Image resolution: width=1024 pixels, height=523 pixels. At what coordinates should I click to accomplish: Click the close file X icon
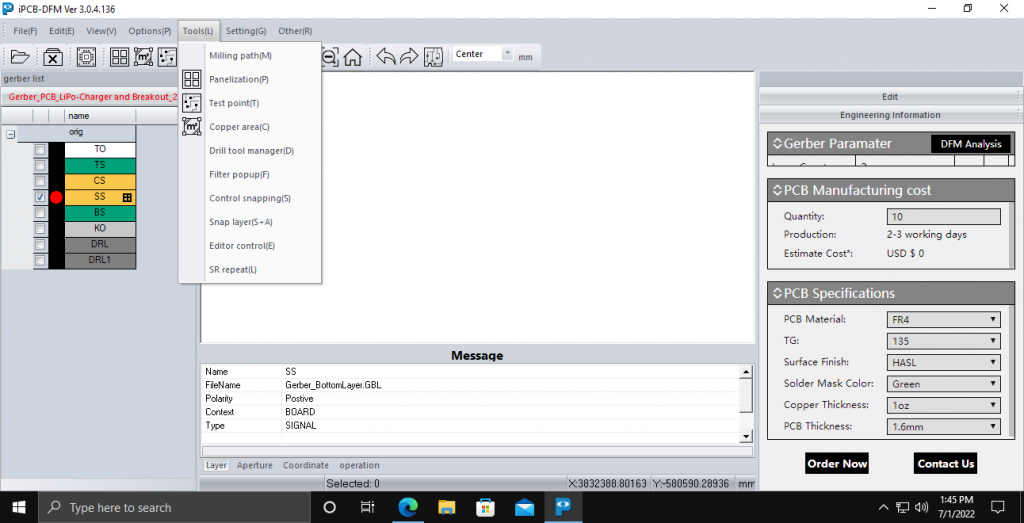click(53, 57)
